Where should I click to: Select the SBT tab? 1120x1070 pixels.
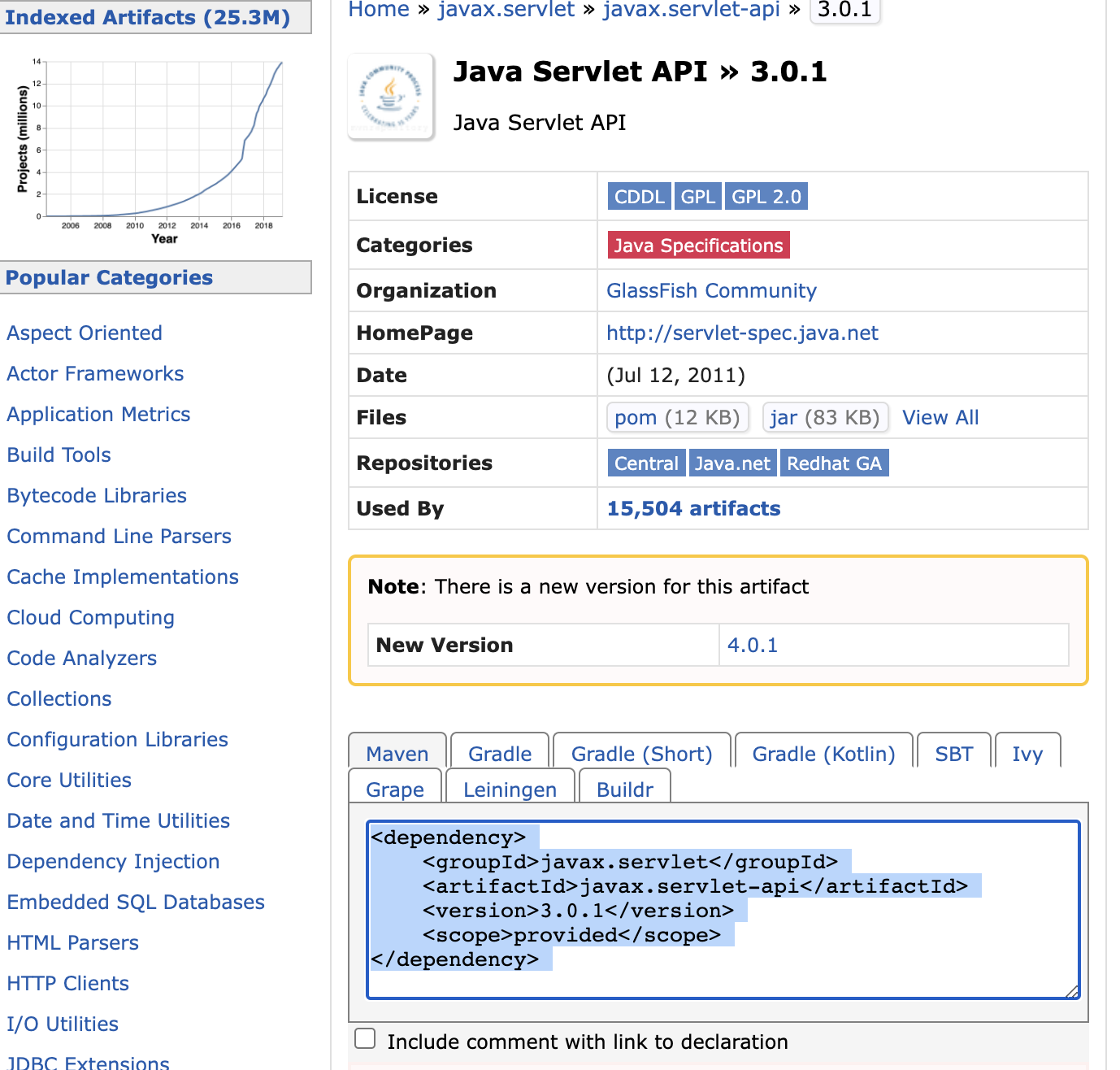tap(954, 754)
